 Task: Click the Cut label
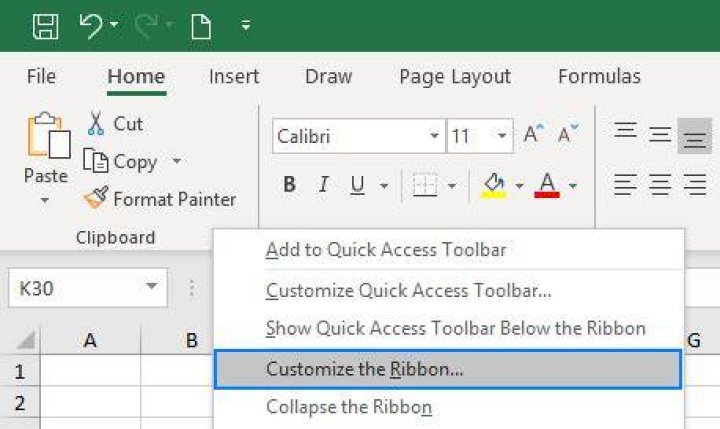[x=128, y=124]
